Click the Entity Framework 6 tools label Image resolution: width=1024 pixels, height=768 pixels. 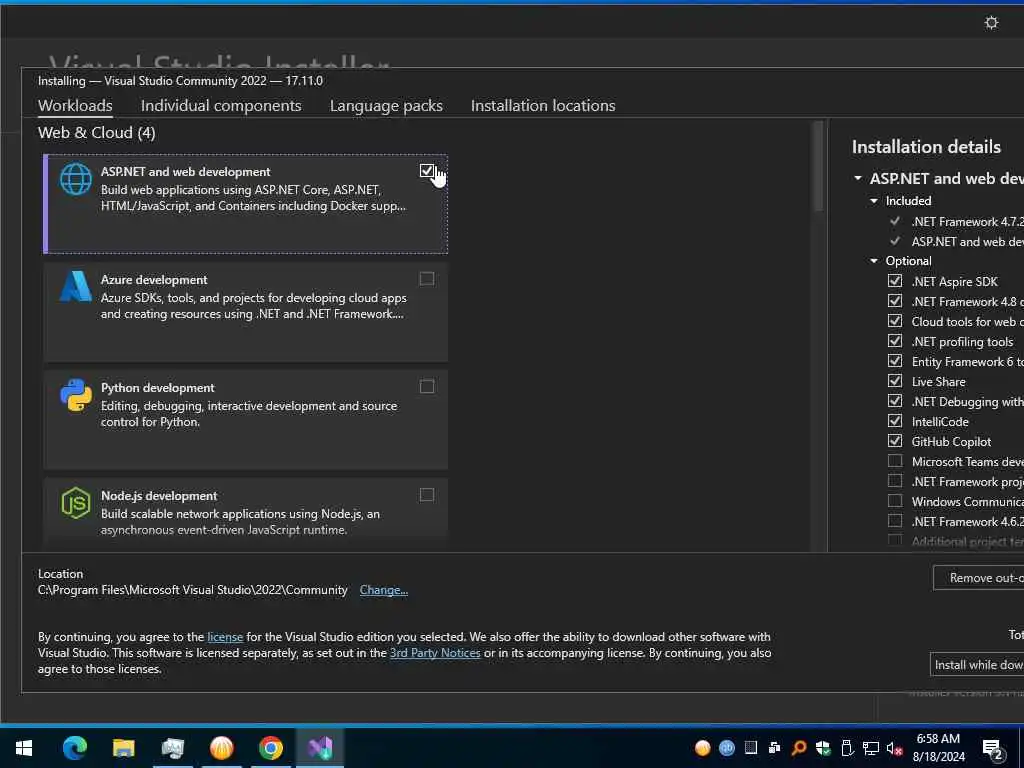967,361
